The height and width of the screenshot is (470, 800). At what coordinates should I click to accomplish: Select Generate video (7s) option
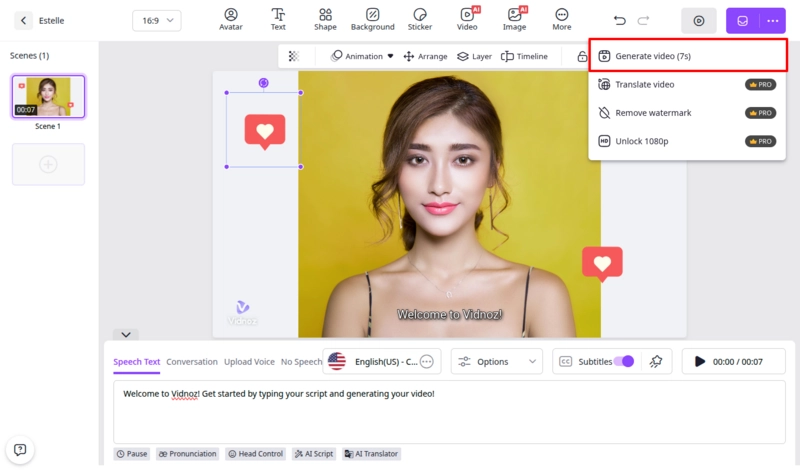click(688, 56)
